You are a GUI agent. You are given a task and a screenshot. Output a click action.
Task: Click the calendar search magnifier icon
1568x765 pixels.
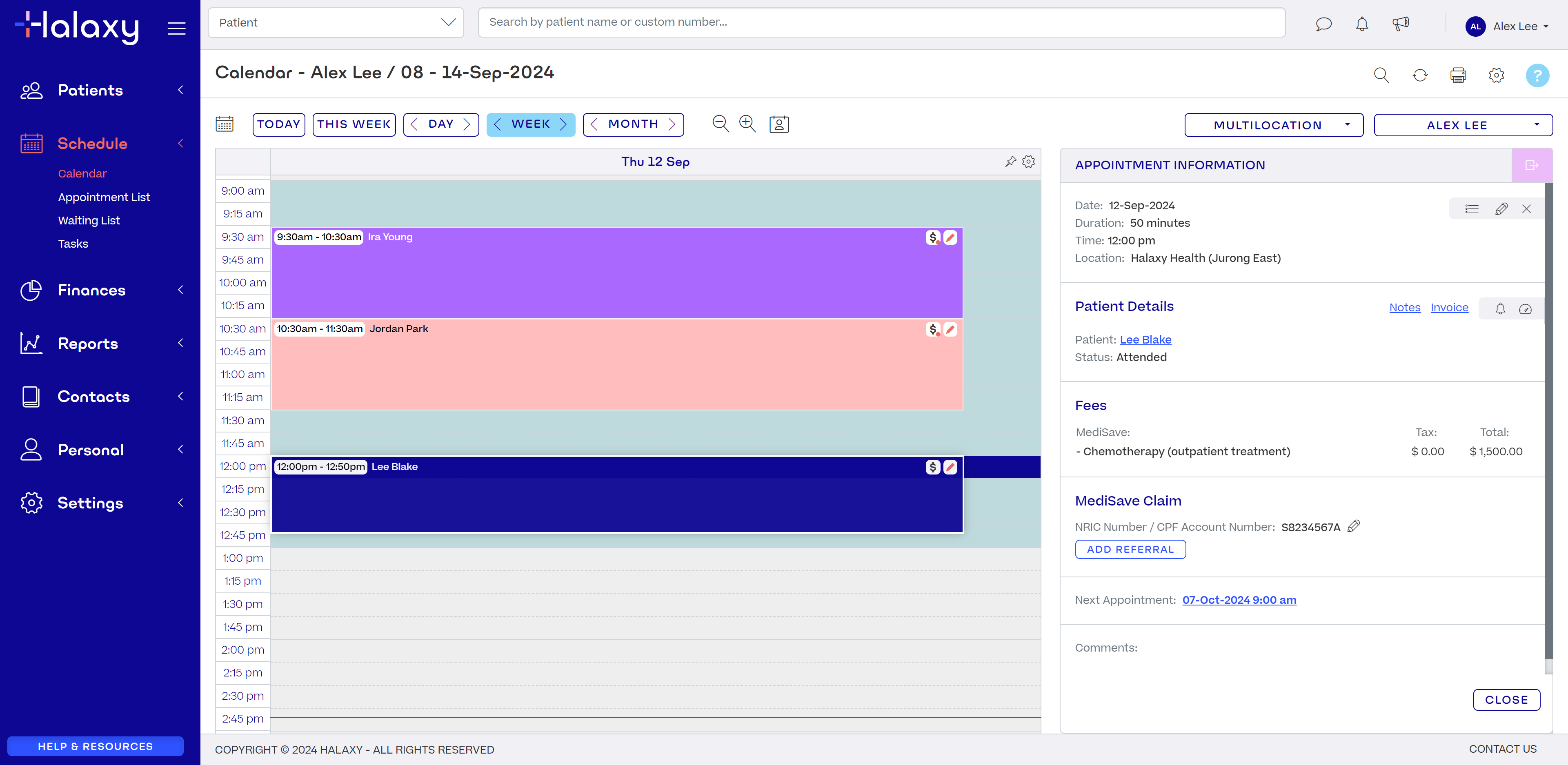coord(1381,75)
